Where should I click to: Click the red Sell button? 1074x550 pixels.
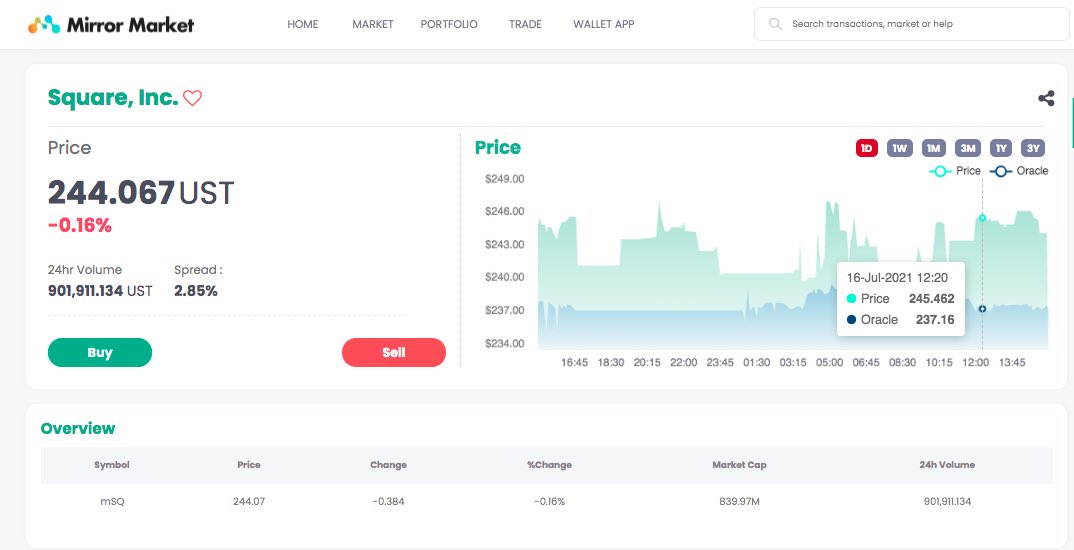point(394,353)
